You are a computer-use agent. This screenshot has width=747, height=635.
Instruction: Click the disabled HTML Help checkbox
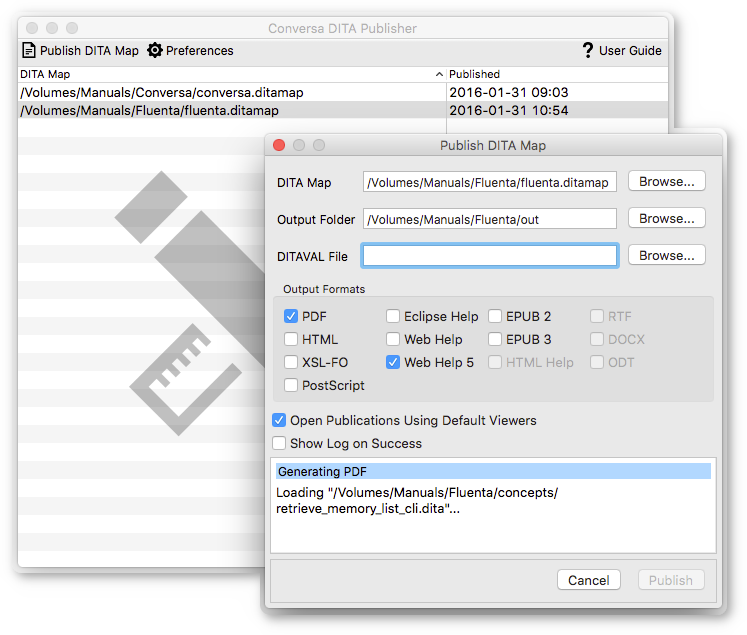pos(495,362)
